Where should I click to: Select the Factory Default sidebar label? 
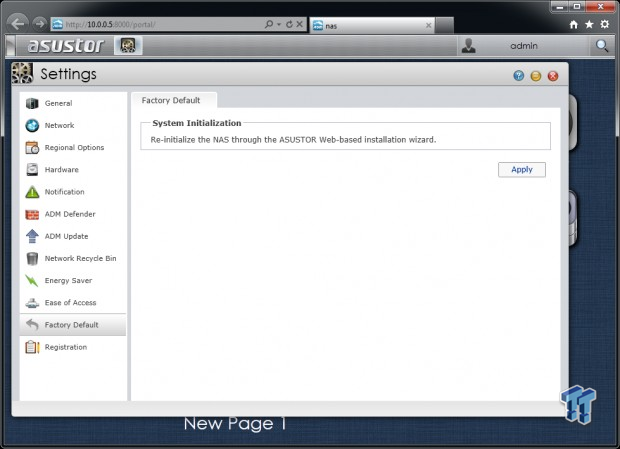pos(71,325)
